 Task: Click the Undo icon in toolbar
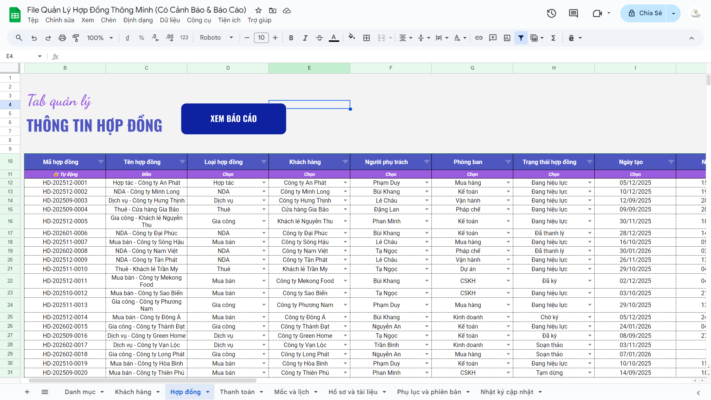34,38
